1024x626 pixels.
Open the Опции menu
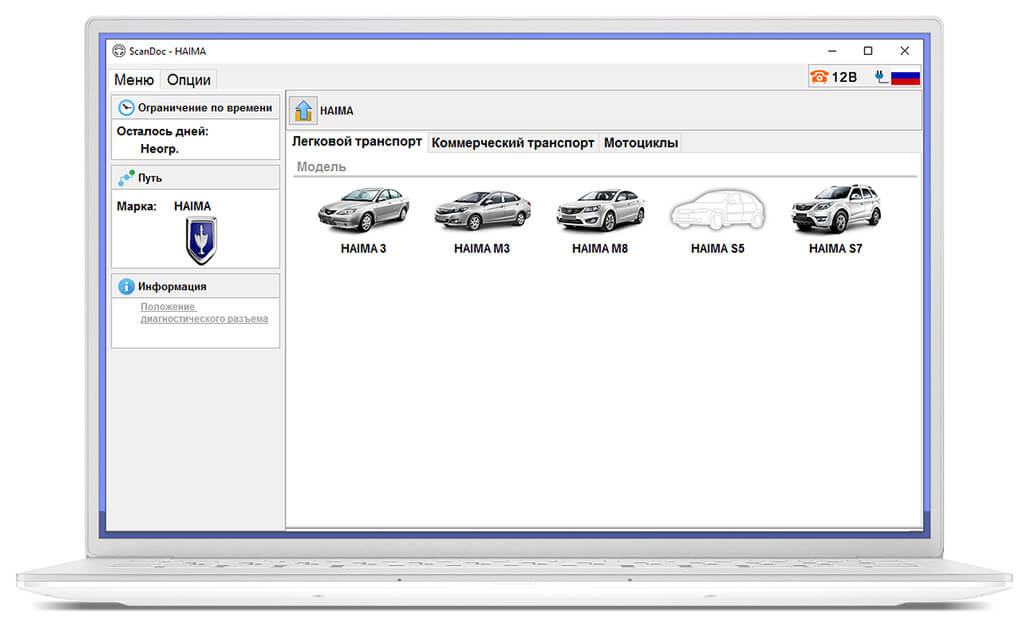[x=189, y=80]
